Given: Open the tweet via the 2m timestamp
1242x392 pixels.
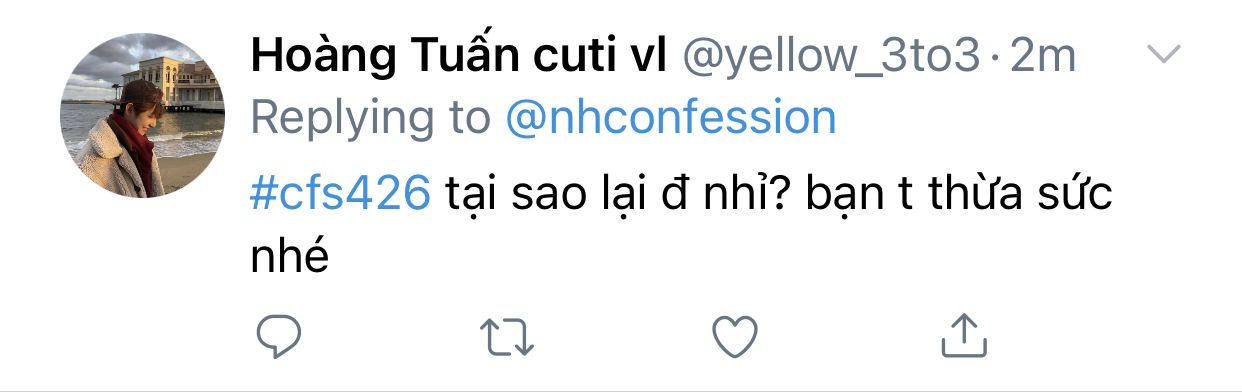Looking at the screenshot, I should (x=1042, y=57).
